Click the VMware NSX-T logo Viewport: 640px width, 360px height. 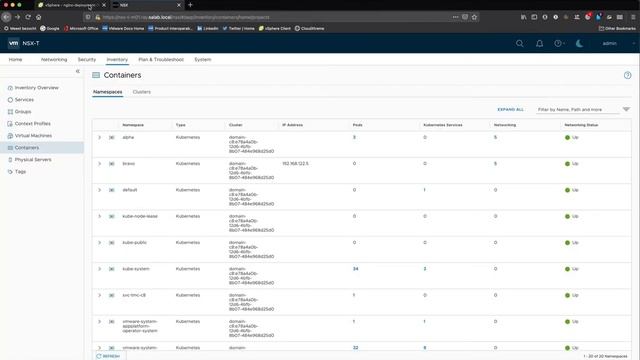(23, 43)
